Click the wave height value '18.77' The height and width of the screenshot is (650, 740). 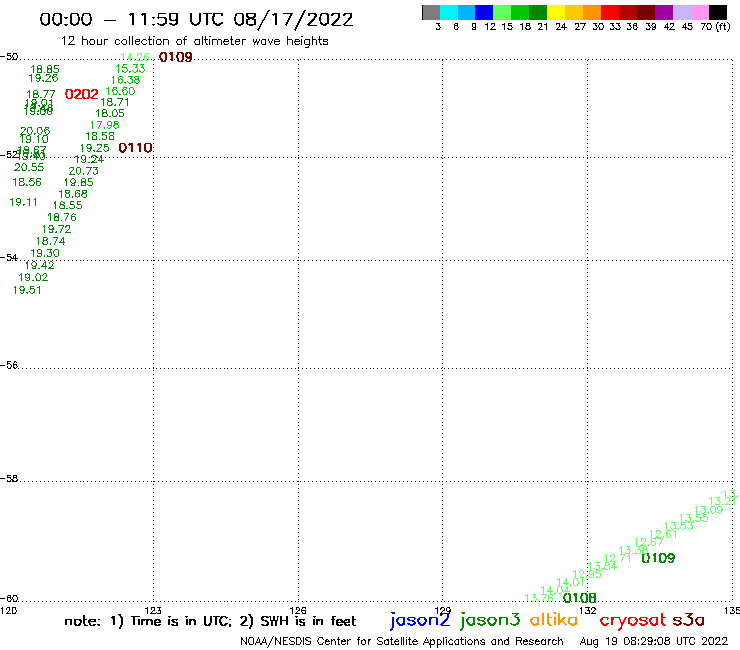coord(41,94)
